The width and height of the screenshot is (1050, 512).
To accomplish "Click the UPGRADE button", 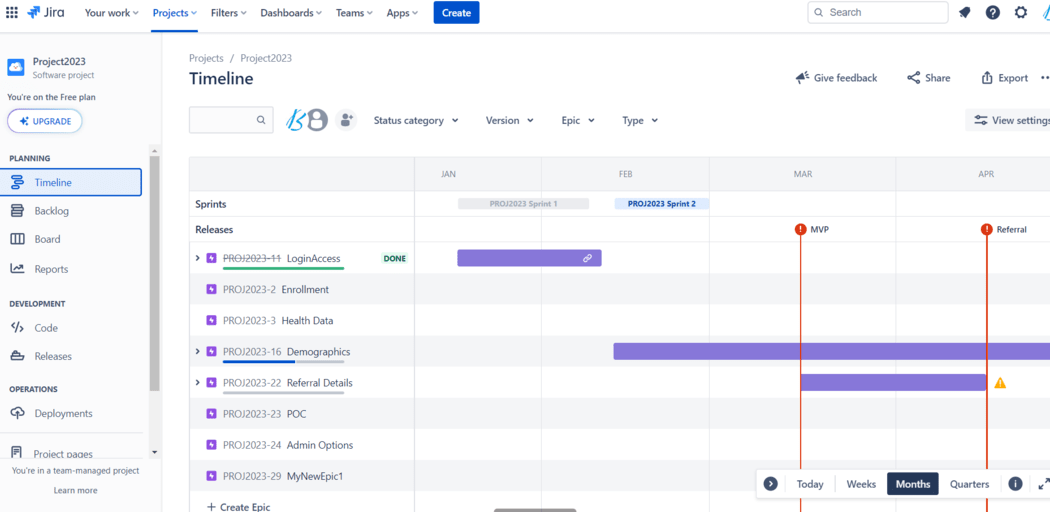I will pyautogui.click(x=45, y=121).
